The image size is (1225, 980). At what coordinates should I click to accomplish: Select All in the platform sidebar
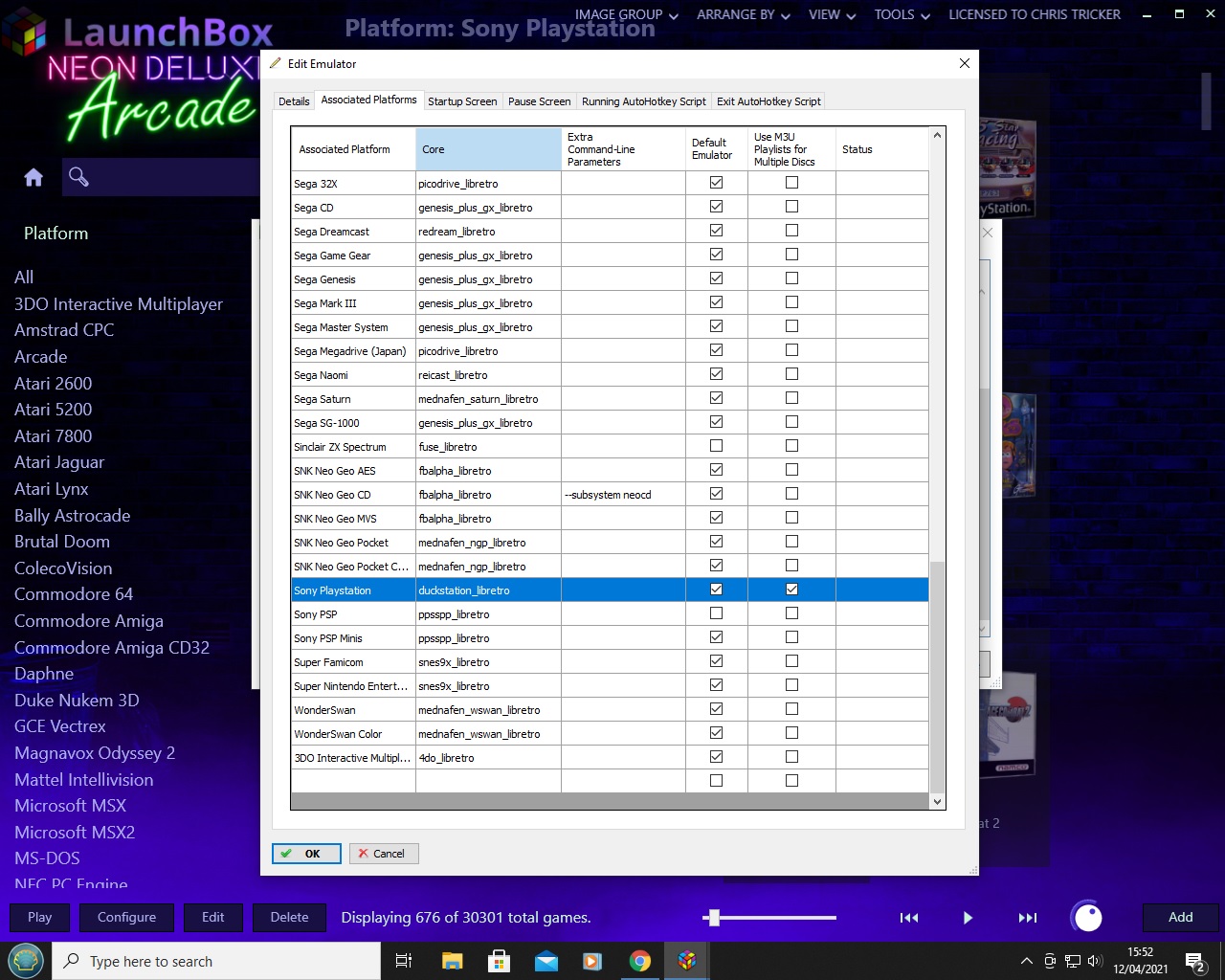24,278
